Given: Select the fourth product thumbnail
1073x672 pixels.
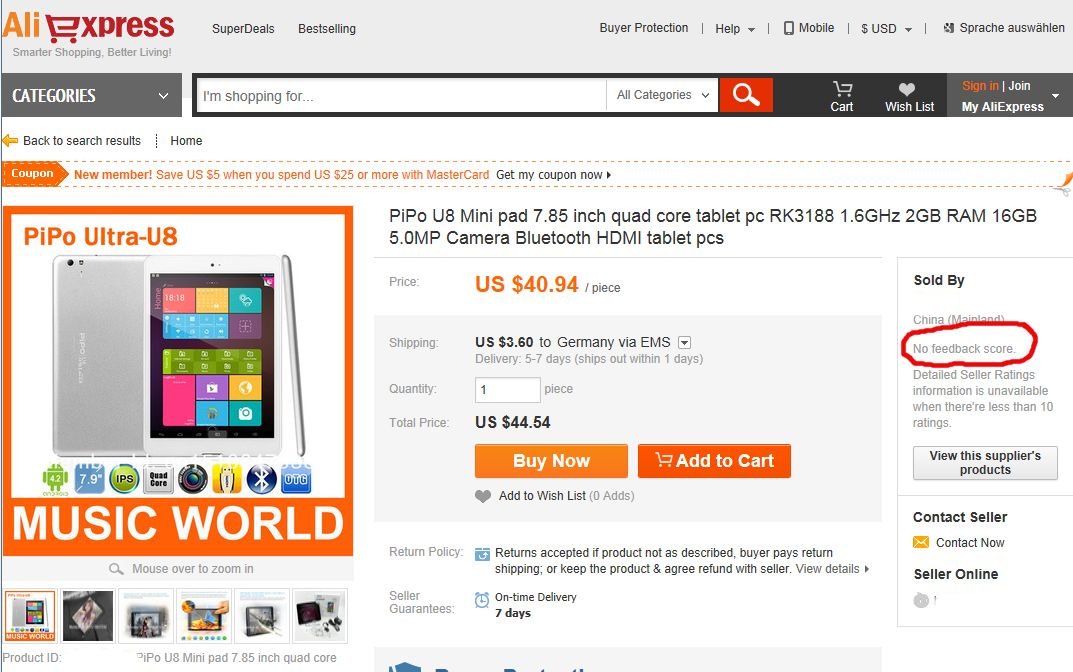Looking at the screenshot, I should coord(204,615).
